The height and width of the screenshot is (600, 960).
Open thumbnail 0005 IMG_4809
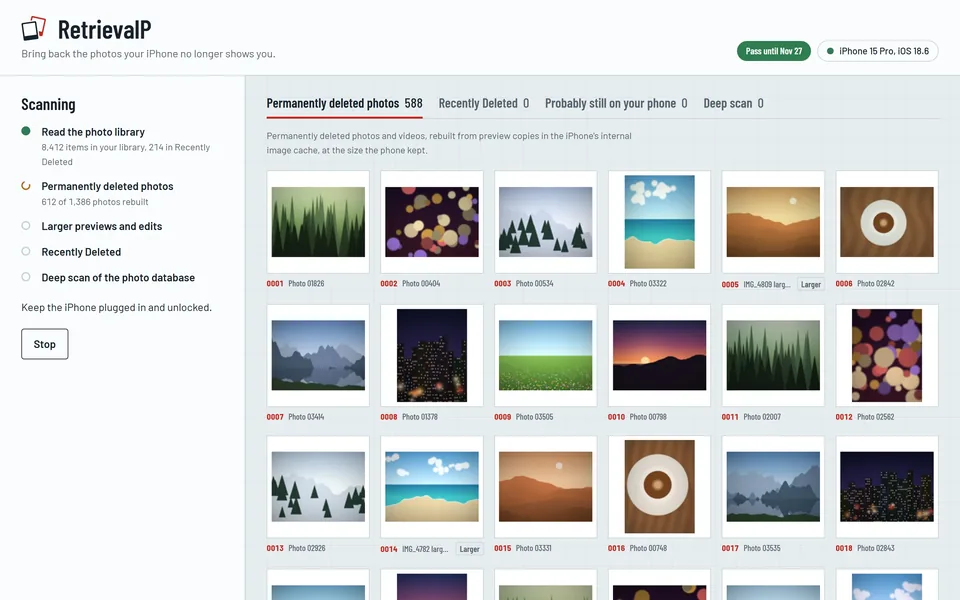tap(774, 222)
